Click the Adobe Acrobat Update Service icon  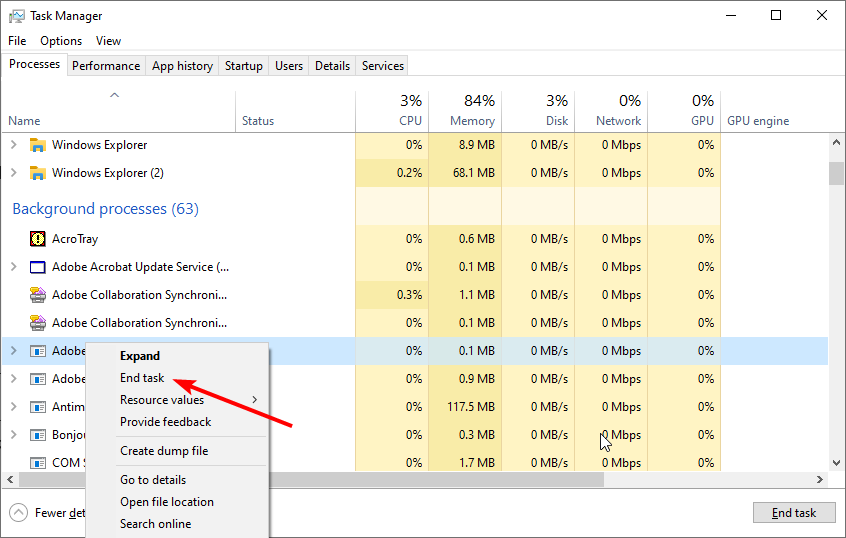(x=37, y=267)
